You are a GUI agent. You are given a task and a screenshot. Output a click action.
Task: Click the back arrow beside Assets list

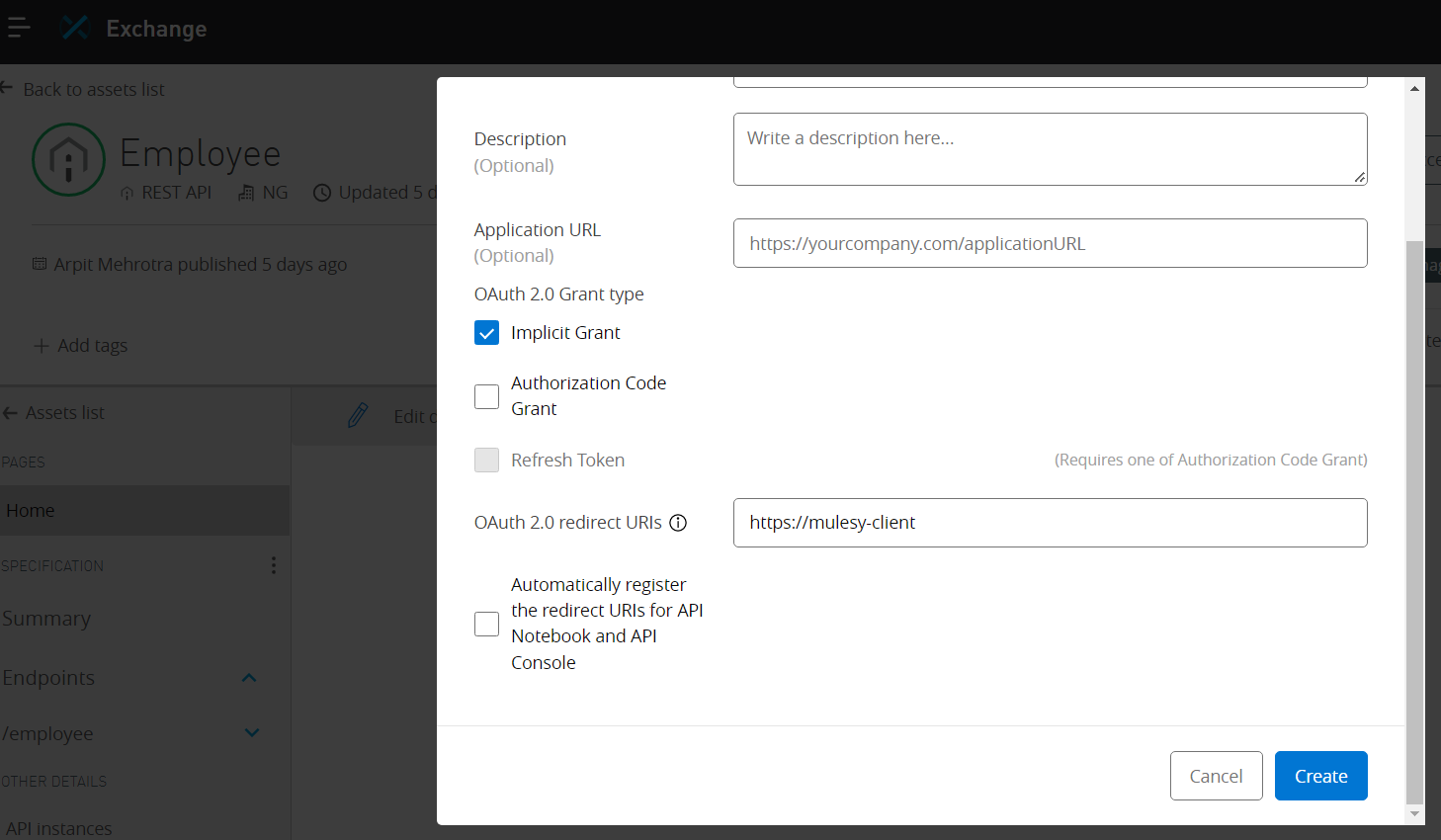11,413
